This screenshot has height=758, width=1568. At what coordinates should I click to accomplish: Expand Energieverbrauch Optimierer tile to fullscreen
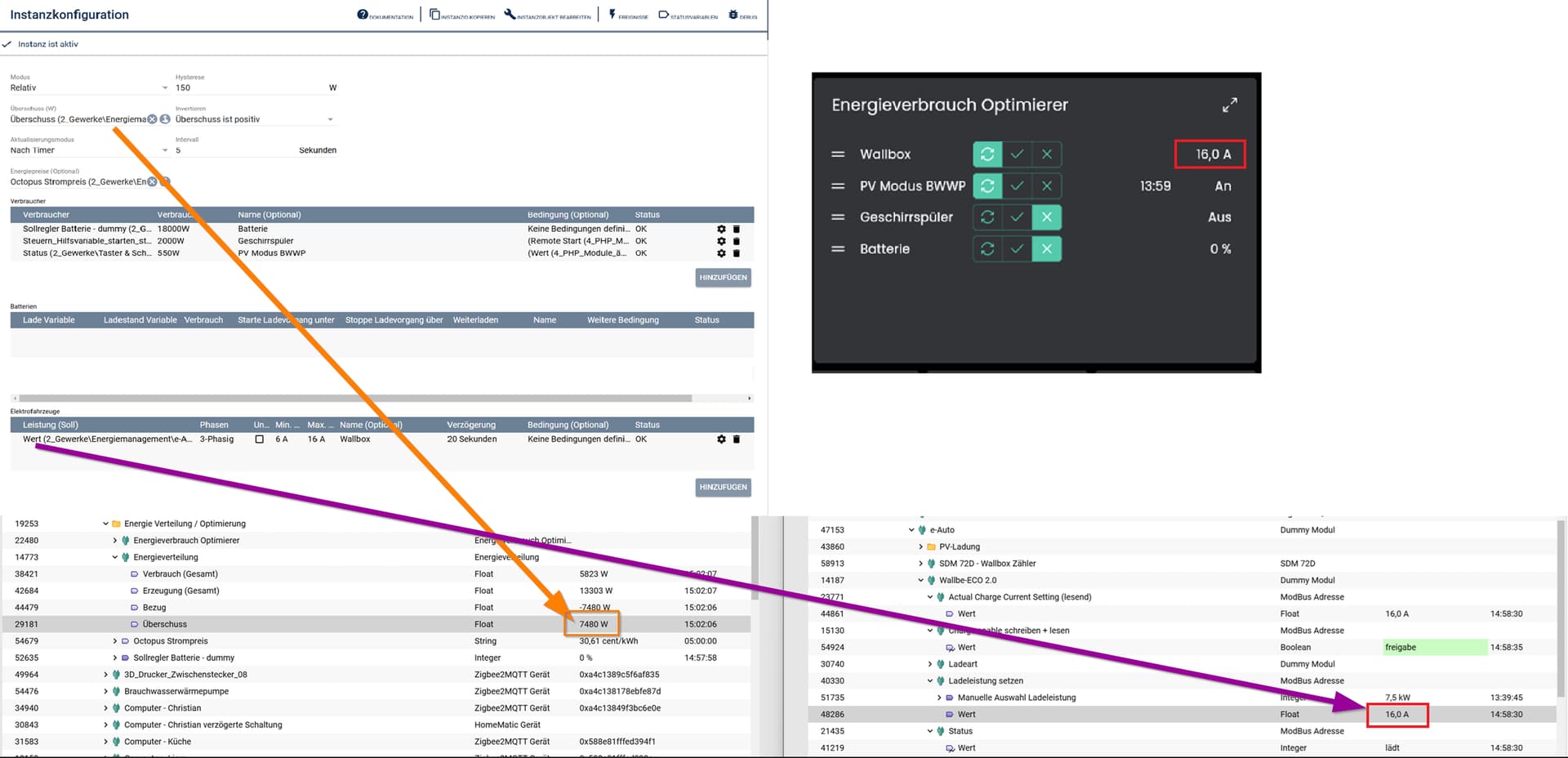point(1229,105)
